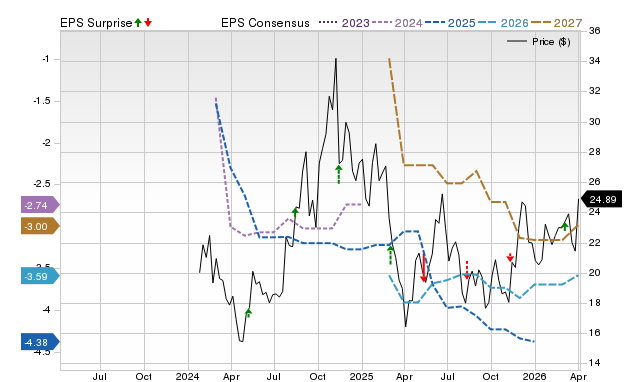Click the Price ($) legend label

(551, 42)
